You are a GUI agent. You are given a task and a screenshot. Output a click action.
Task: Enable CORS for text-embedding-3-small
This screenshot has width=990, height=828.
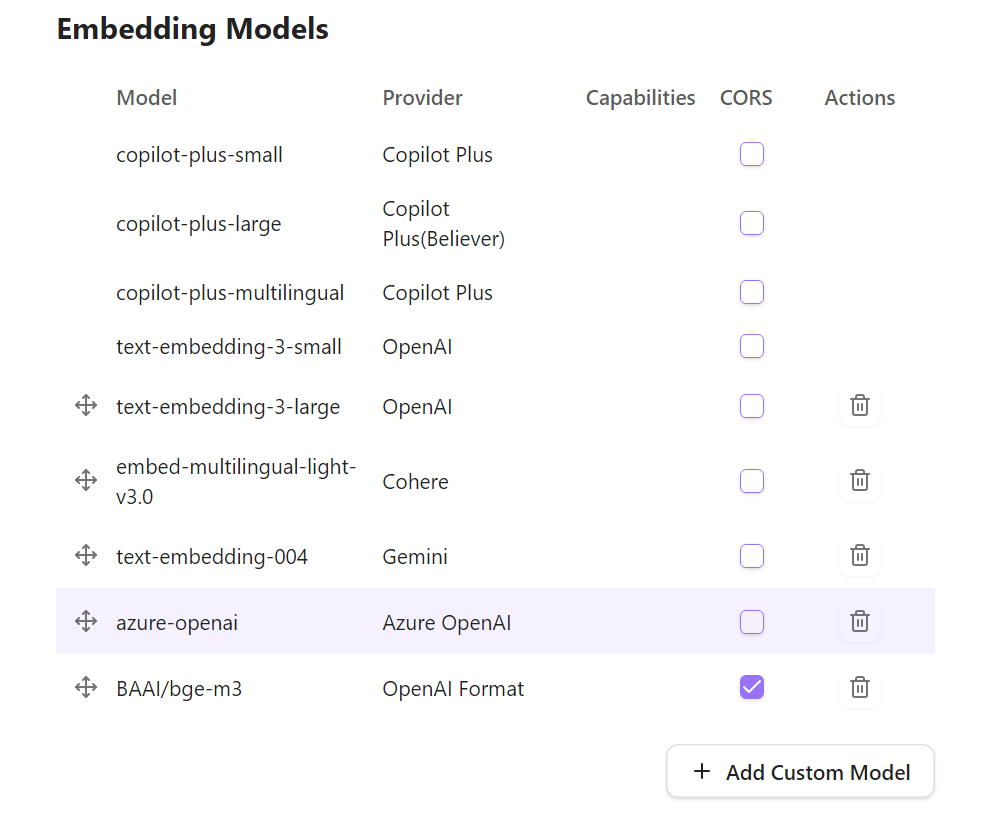pyautogui.click(x=752, y=347)
